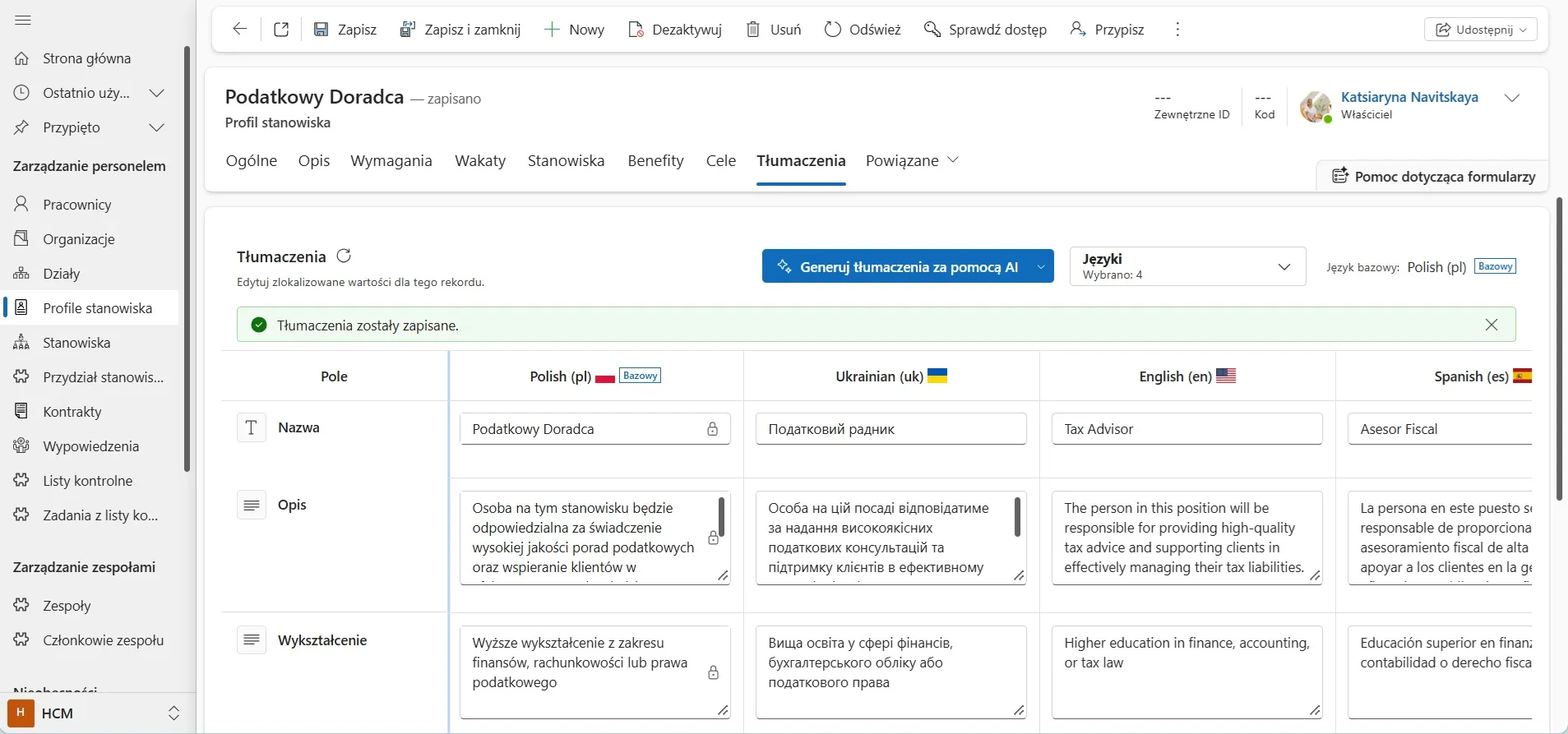Click the back arrow icon
The width and height of the screenshot is (1568, 734).
point(239,30)
